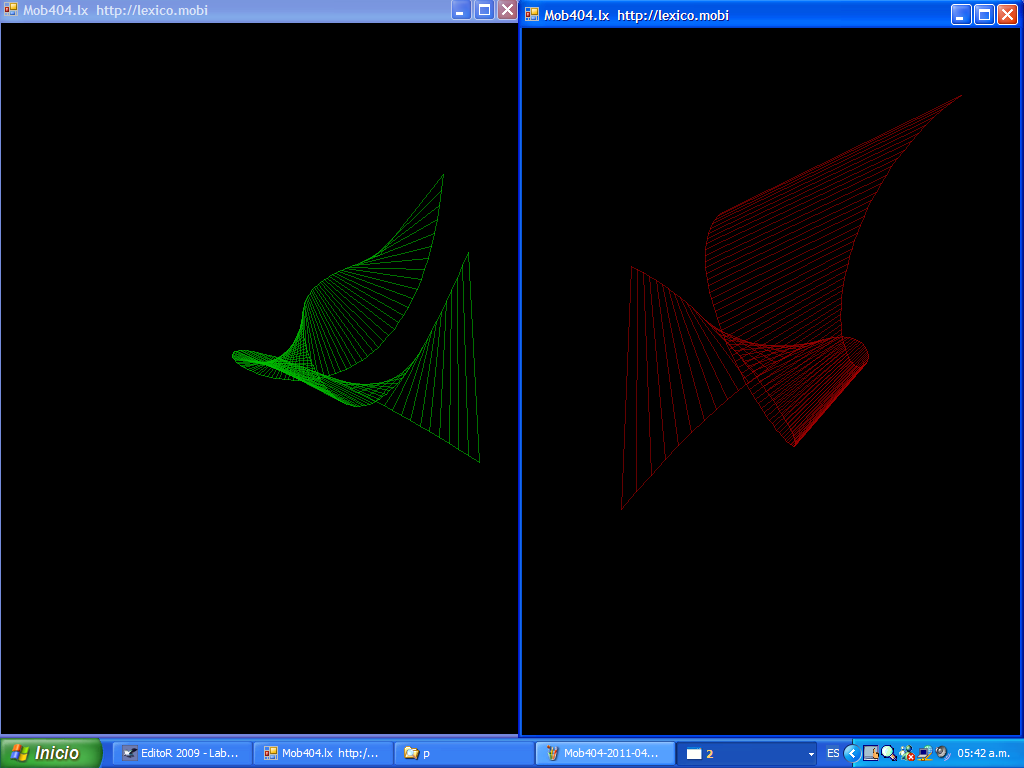Open EditoR 2009 from the taskbar
1024x768 pixels.
181,753
